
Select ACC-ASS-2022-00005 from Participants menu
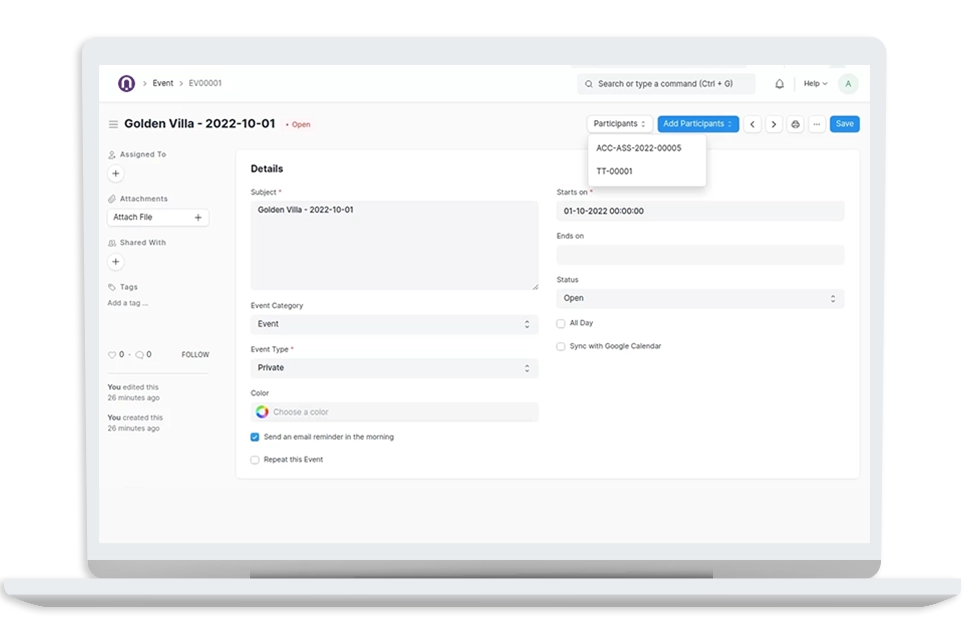[639, 148]
